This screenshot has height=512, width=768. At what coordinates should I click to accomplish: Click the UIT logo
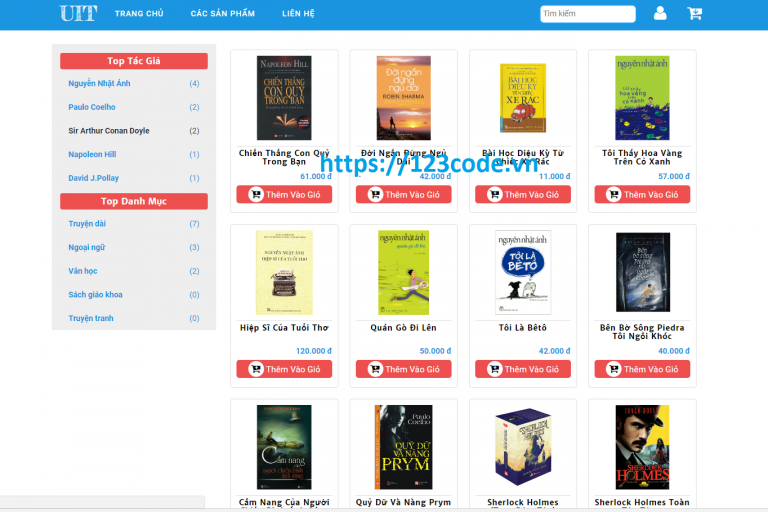pos(78,14)
